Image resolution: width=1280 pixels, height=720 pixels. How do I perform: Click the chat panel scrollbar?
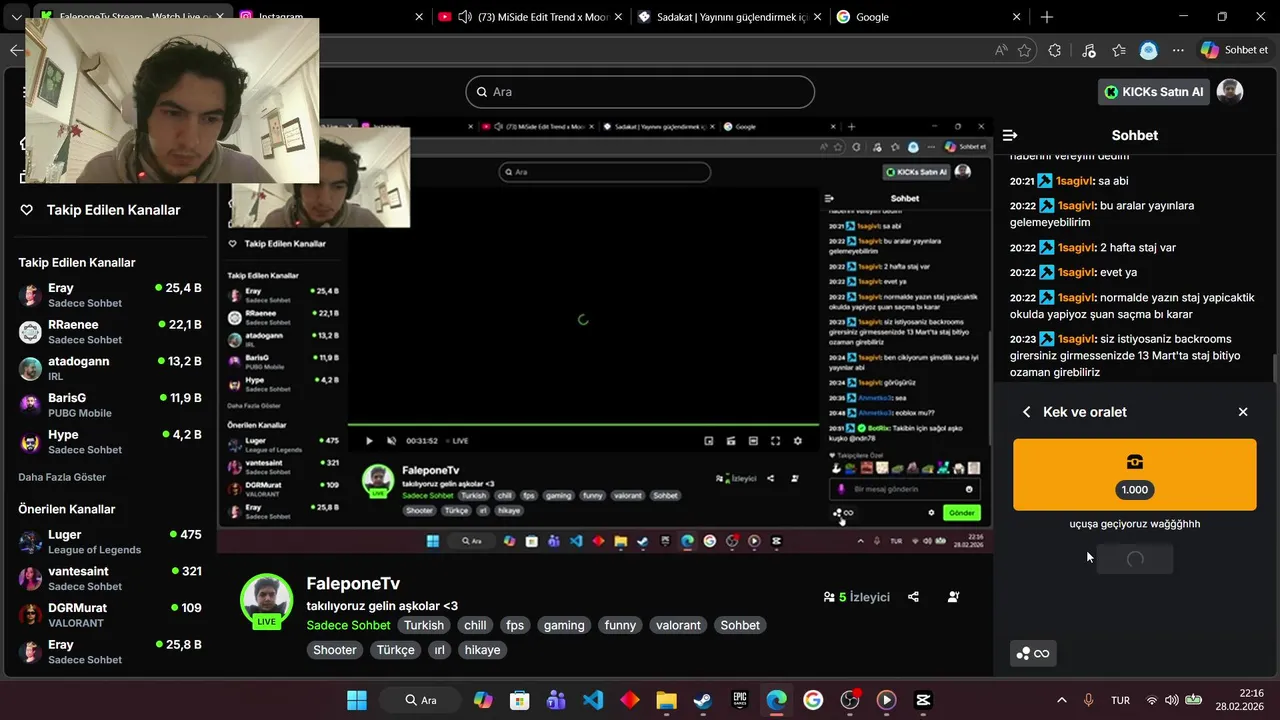[1275, 368]
